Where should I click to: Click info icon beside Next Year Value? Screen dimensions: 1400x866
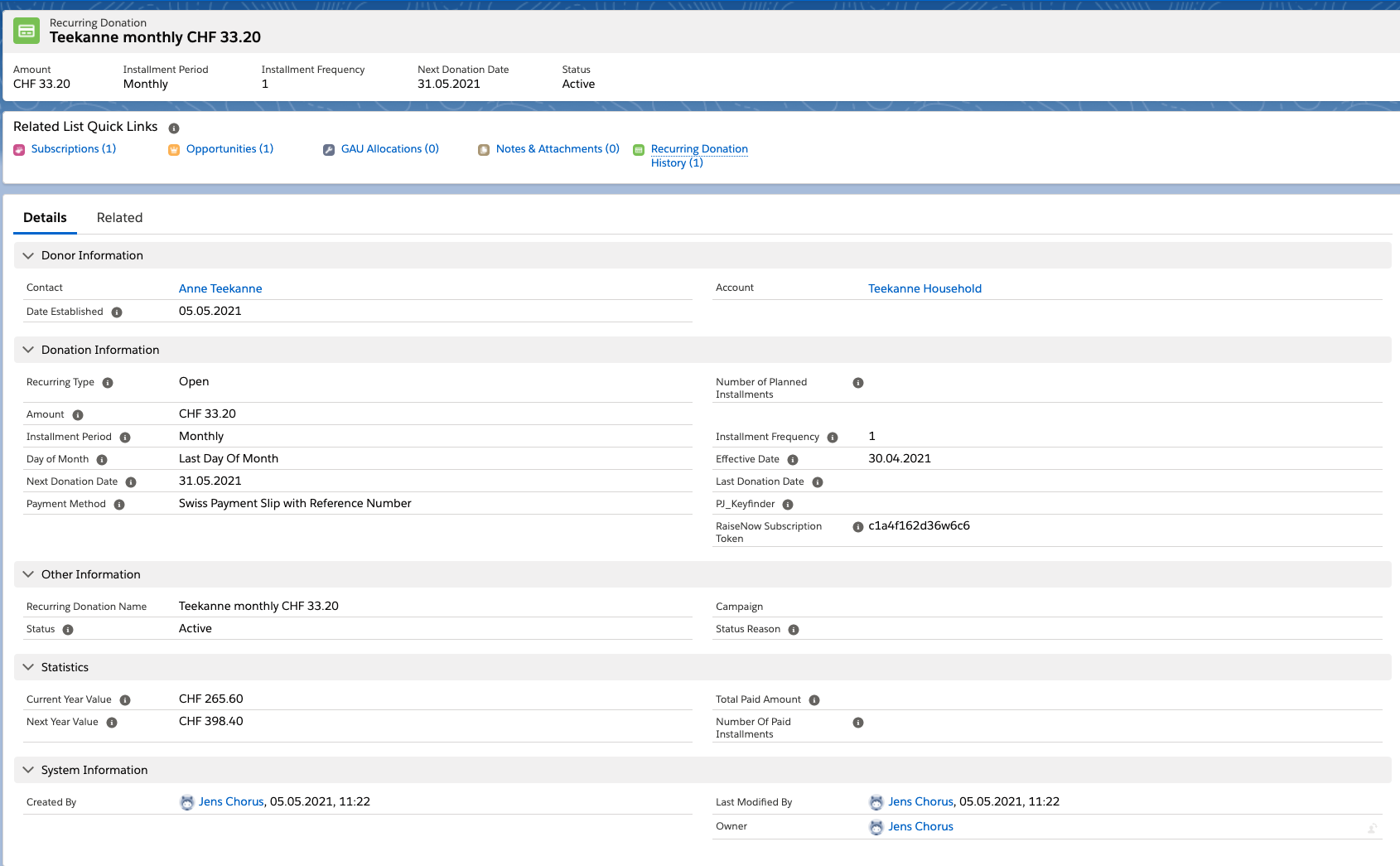coord(112,723)
